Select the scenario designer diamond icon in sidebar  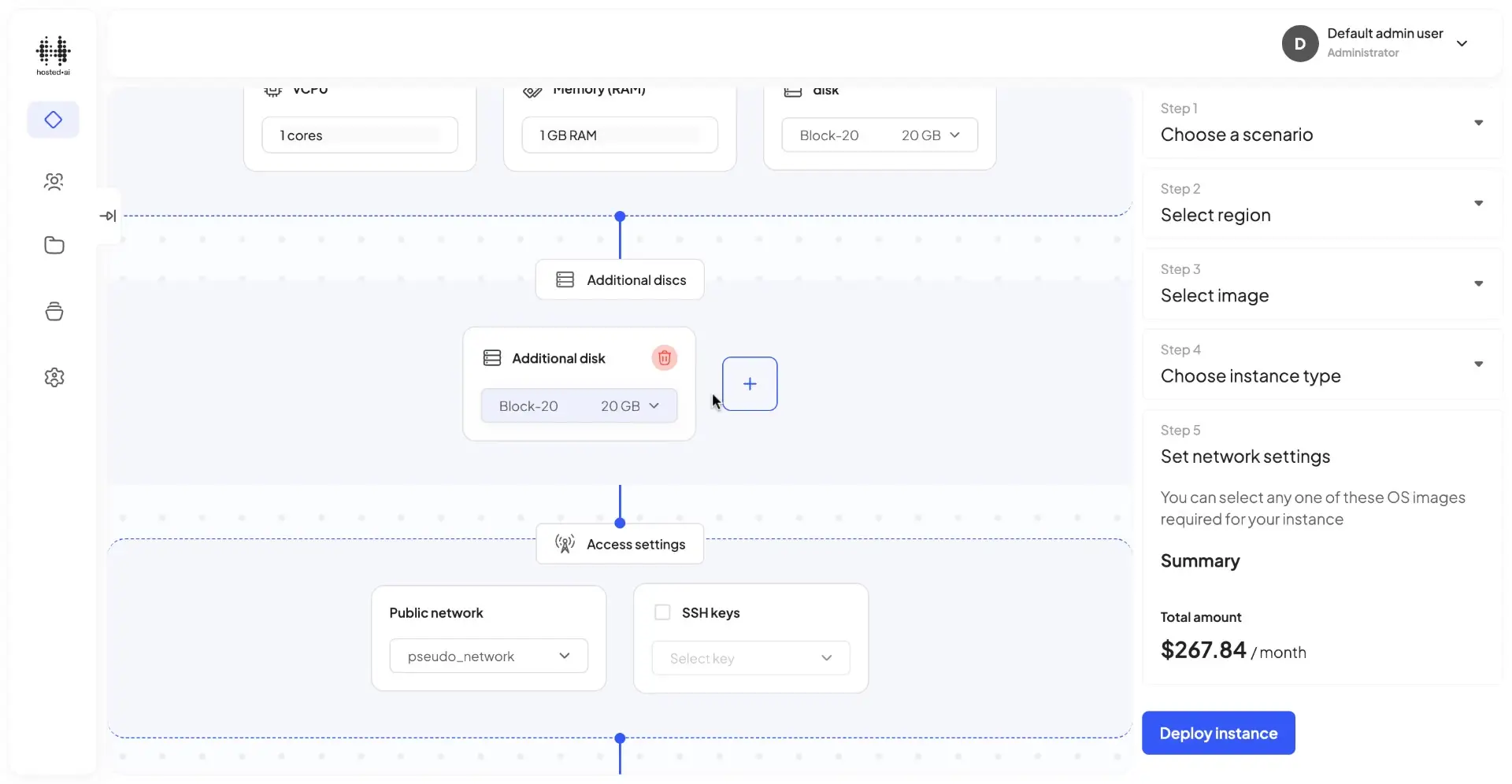pos(53,120)
